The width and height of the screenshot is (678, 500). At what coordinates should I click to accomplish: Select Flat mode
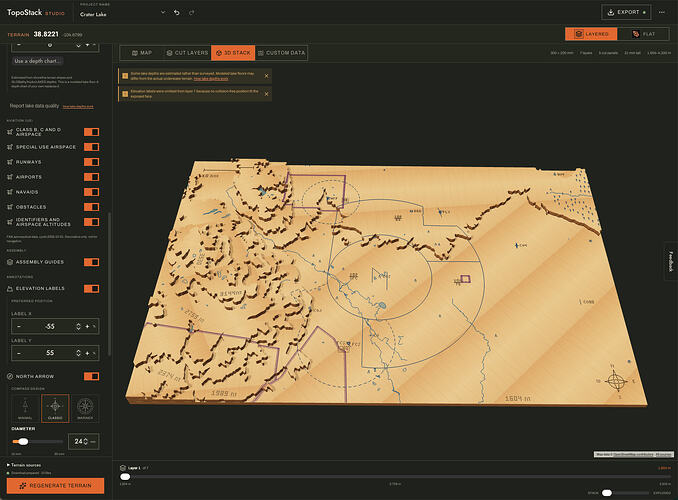pyautogui.click(x=643, y=34)
